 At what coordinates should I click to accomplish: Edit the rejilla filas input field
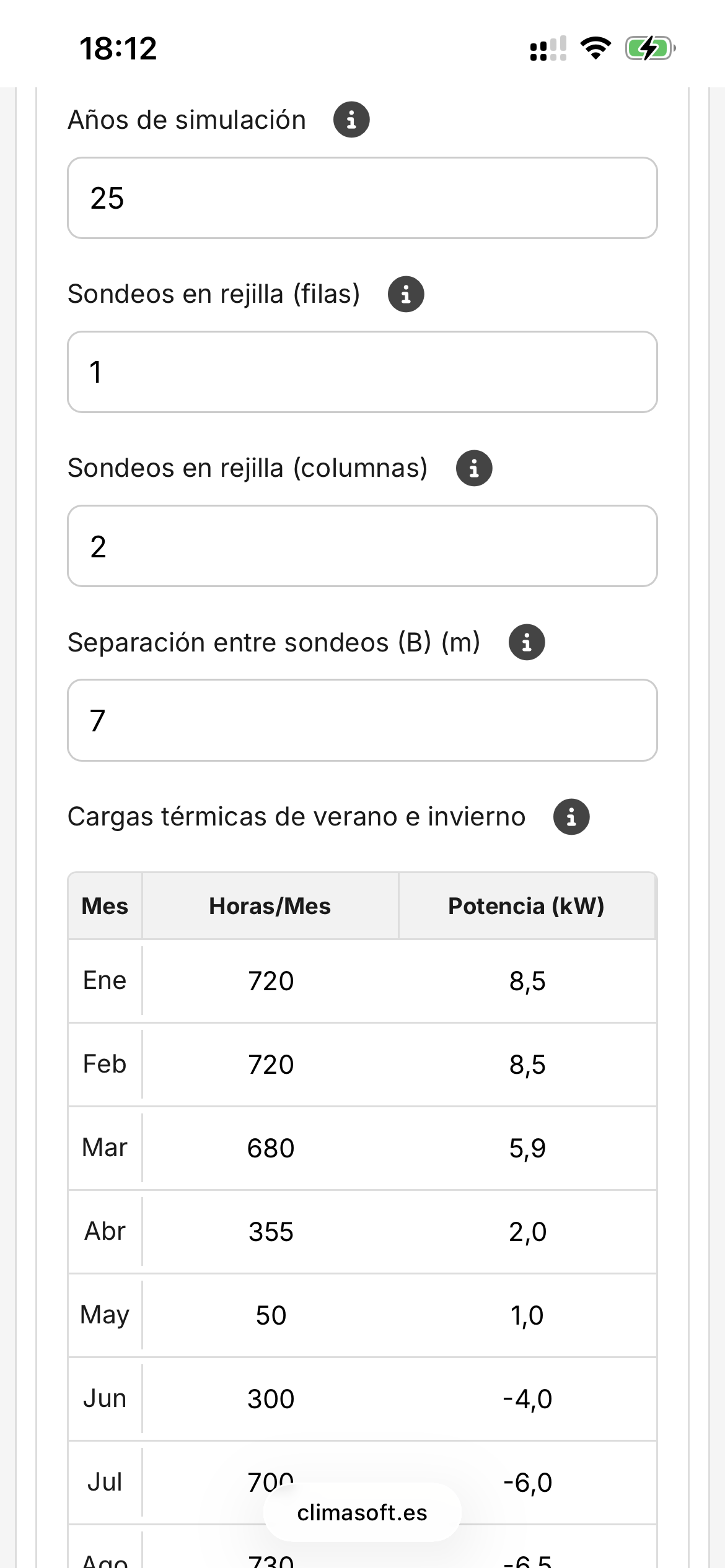[x=362, y=372]
